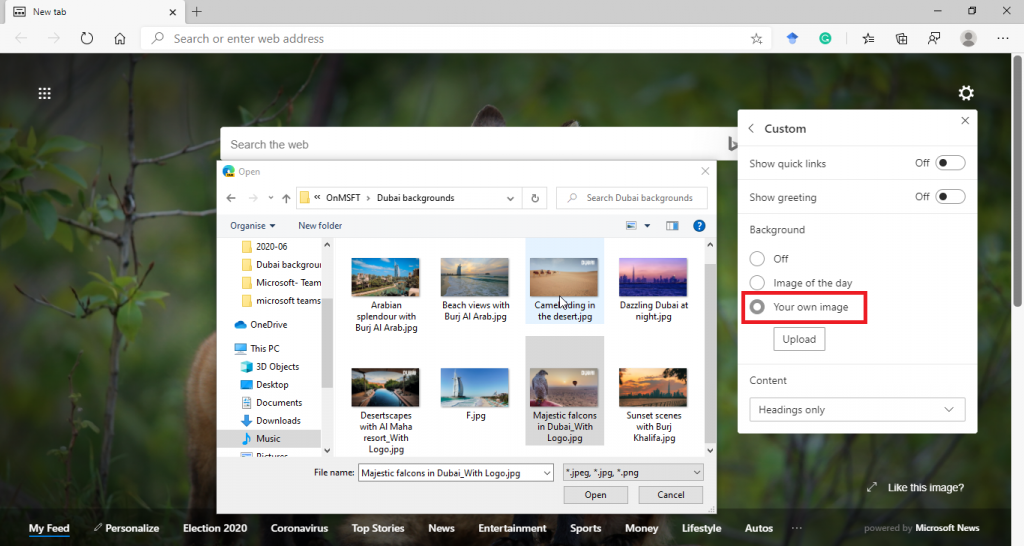This screenshot has width=1024, height=546.
Task: Toggle Show greeting switch
Action: coord(950,197)
